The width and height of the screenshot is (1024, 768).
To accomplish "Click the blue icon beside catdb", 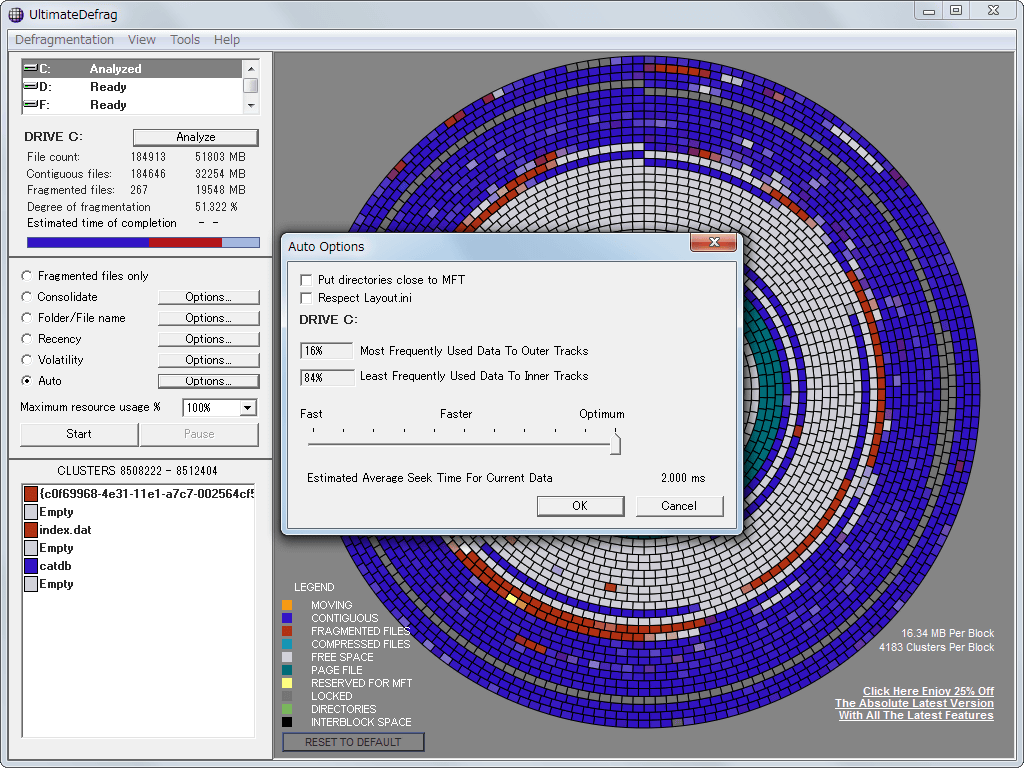I will coord(31,566).
